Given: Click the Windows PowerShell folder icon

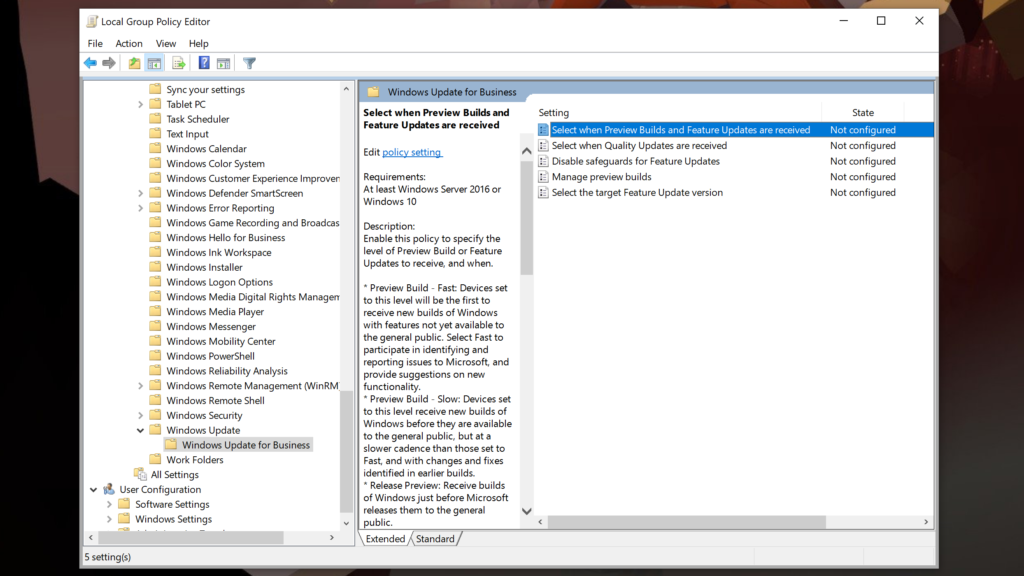Looking at the screenshot, I should (155, 356).
